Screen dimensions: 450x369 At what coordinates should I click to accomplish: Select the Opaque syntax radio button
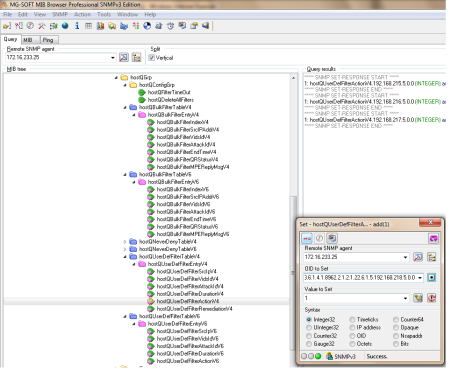pos(396,328)
